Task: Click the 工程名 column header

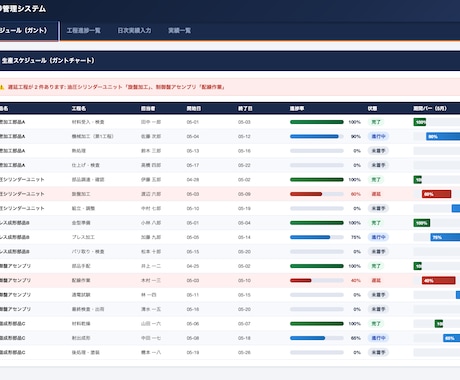Action: tap(79, 109)
